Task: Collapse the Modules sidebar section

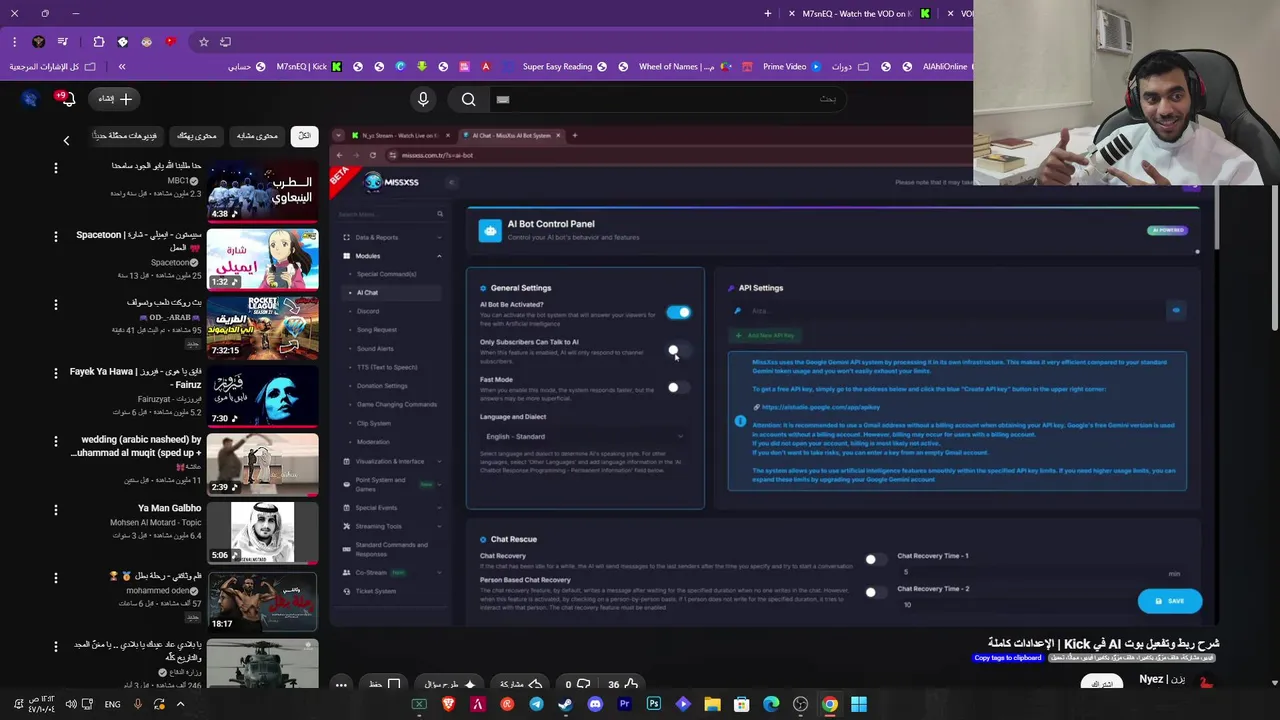Action: tap(390, 256)
